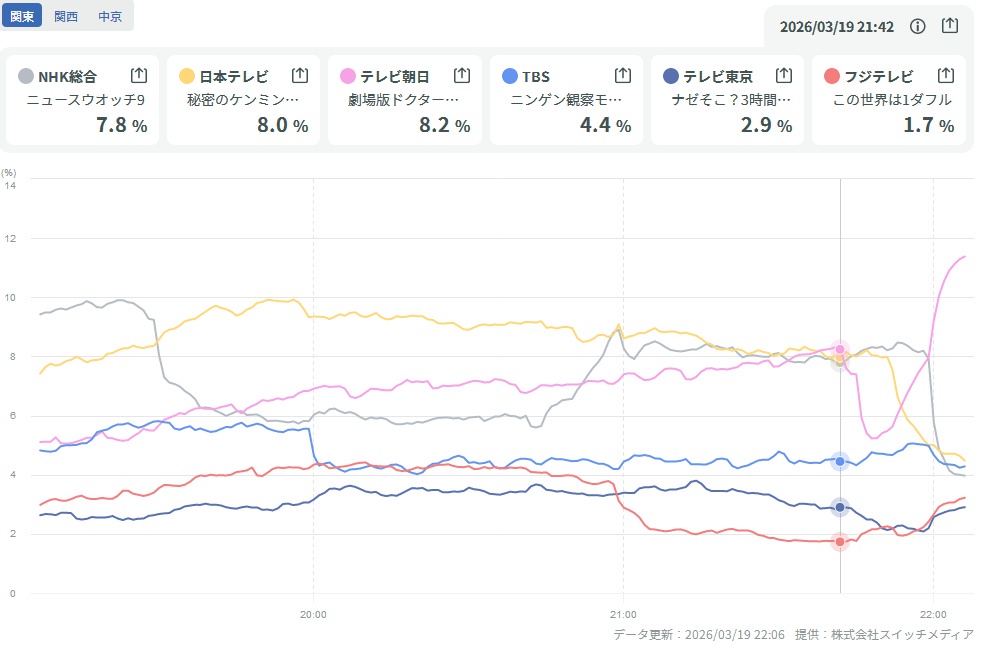This screenshot has width=986, height=651.
Task: Click the 21:00 time label on the axis
Action: [623, 612]
